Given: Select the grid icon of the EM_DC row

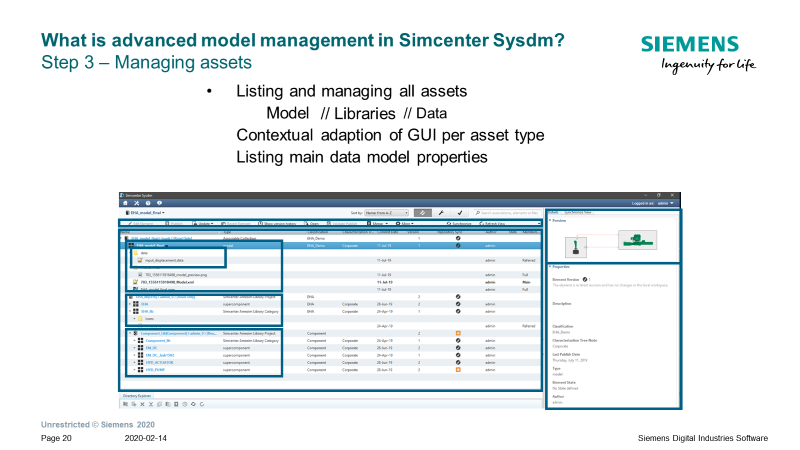Looking at the screenshot, I should (x=140, y=348).
